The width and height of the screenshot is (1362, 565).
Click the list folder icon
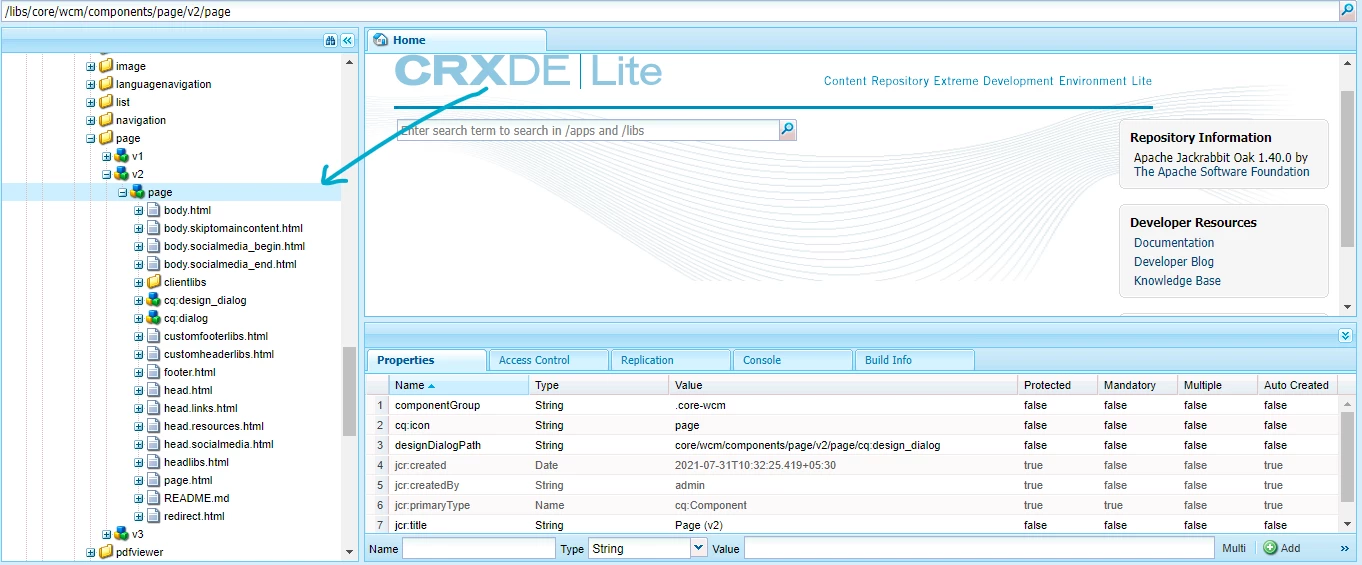click(x=106, y=102)
